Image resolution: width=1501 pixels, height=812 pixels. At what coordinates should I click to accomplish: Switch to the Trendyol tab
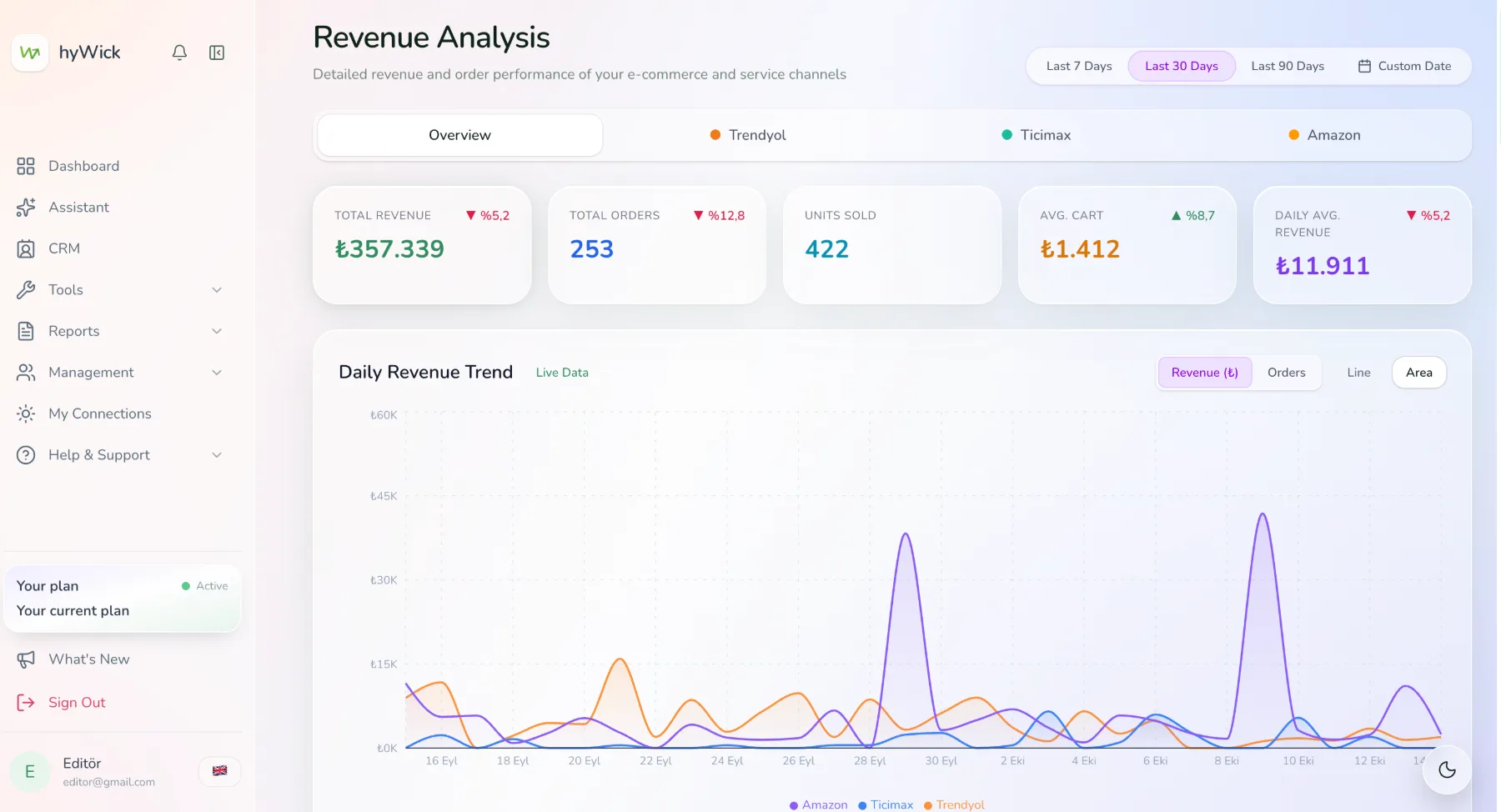point(748,135)
